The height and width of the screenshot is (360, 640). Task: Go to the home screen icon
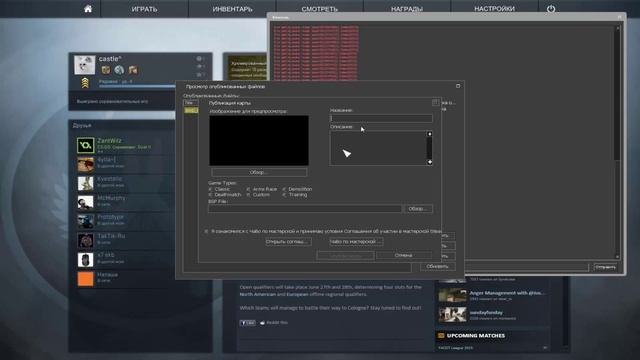pyautogui.click(x=88, y=9)
